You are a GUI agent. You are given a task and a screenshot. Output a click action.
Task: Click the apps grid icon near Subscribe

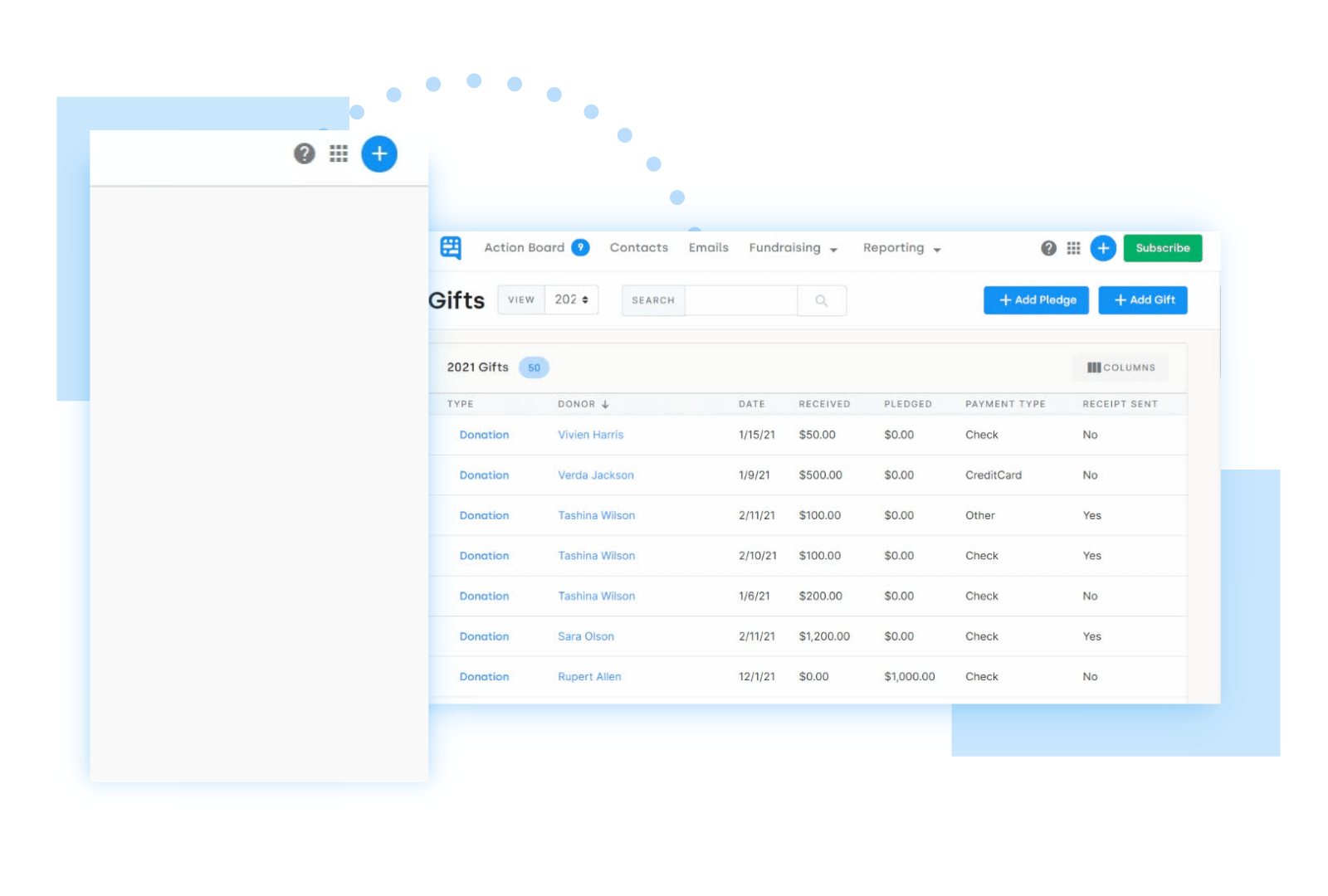[1073, 247]
